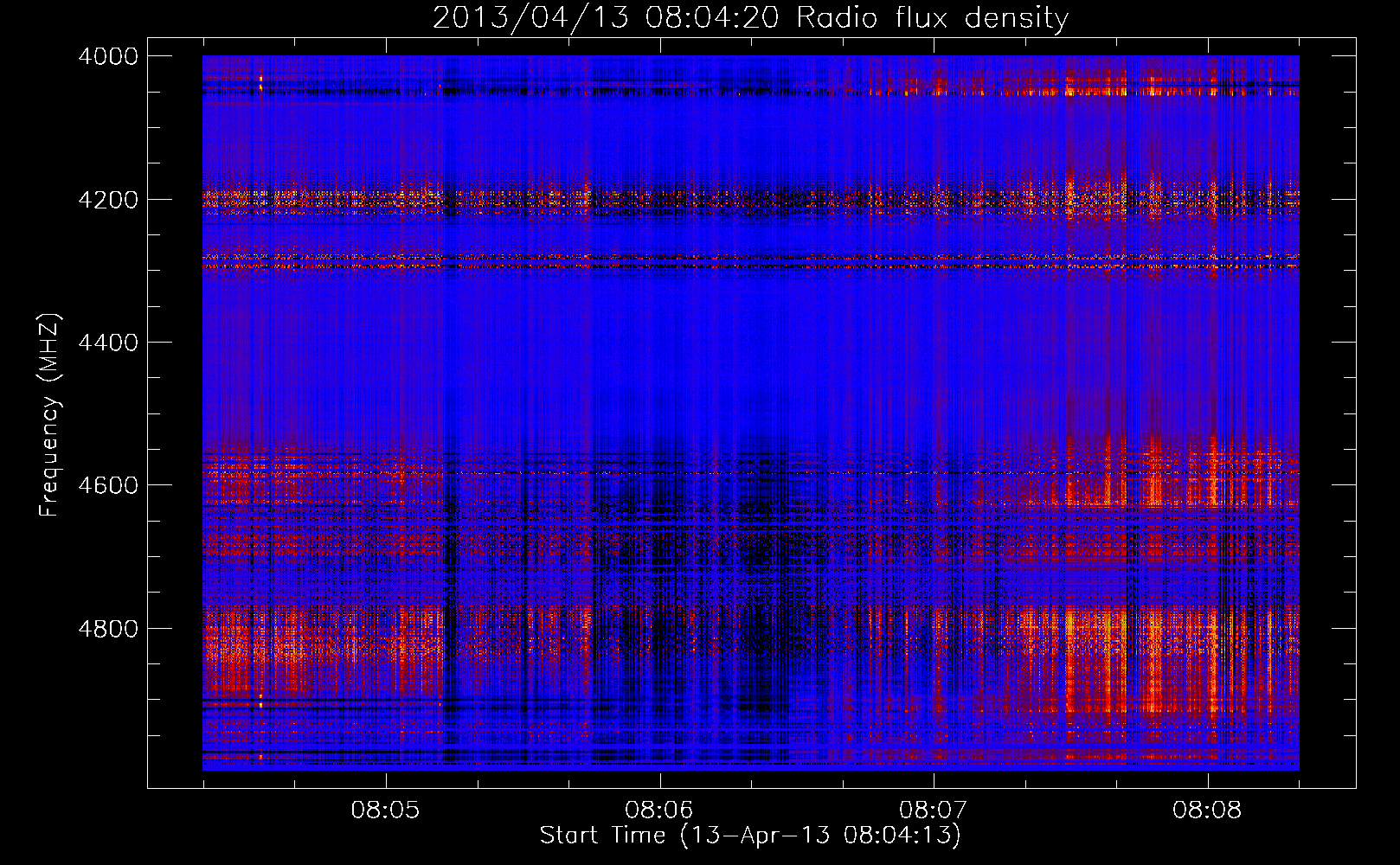Click the 4200 frequency tick label
This screenshot has width=1400, height=865.
[x=108, y=200]
